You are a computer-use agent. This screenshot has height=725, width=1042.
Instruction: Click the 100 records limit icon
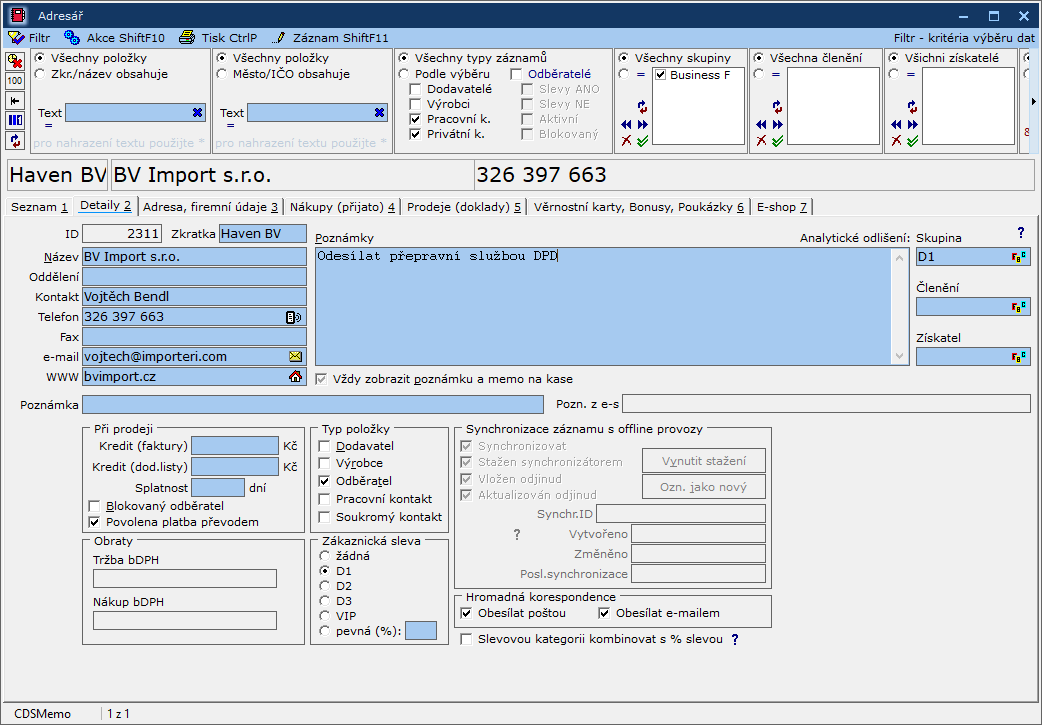tap(15, 81)
